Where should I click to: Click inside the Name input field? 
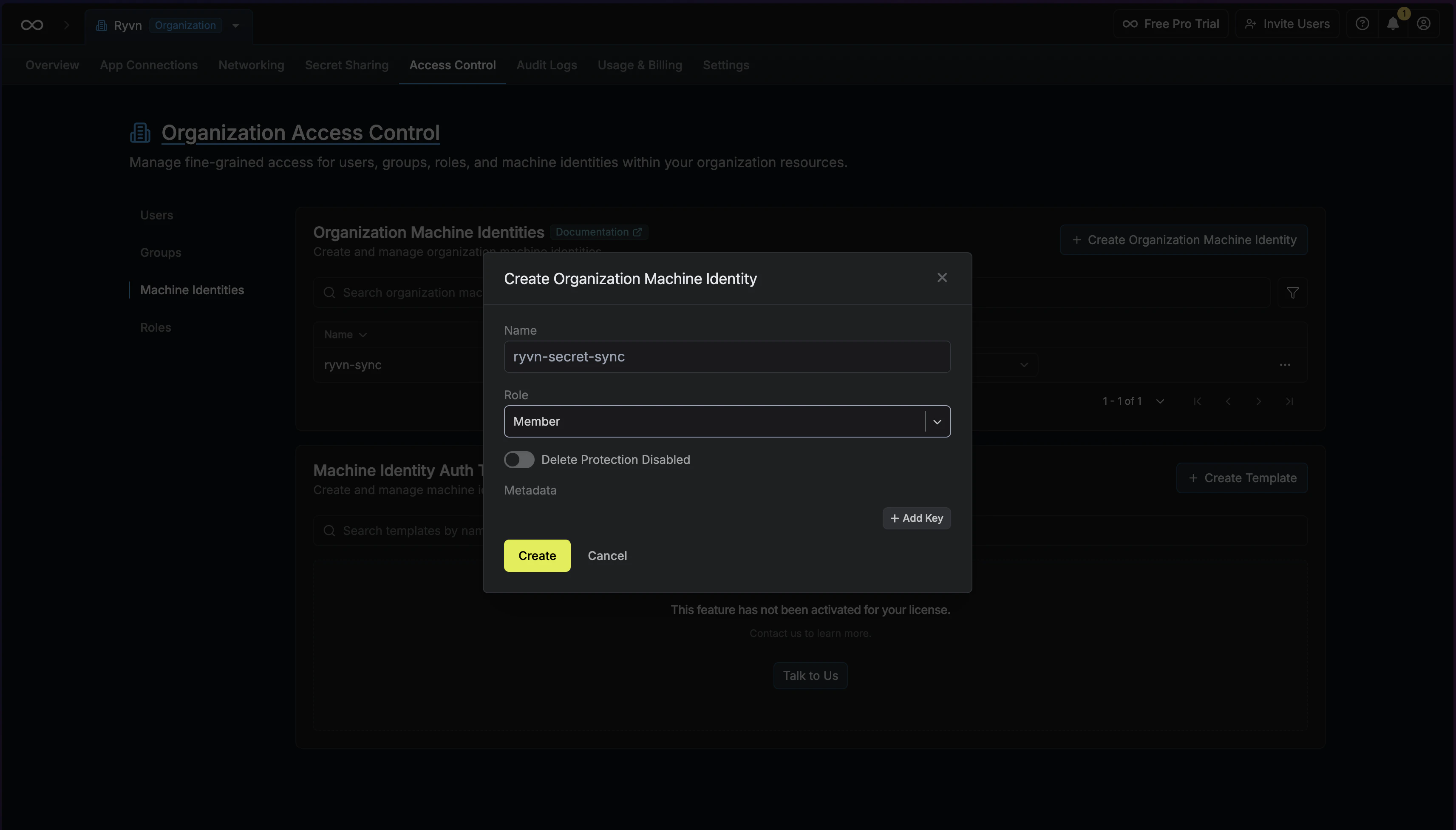click(727, 356)
